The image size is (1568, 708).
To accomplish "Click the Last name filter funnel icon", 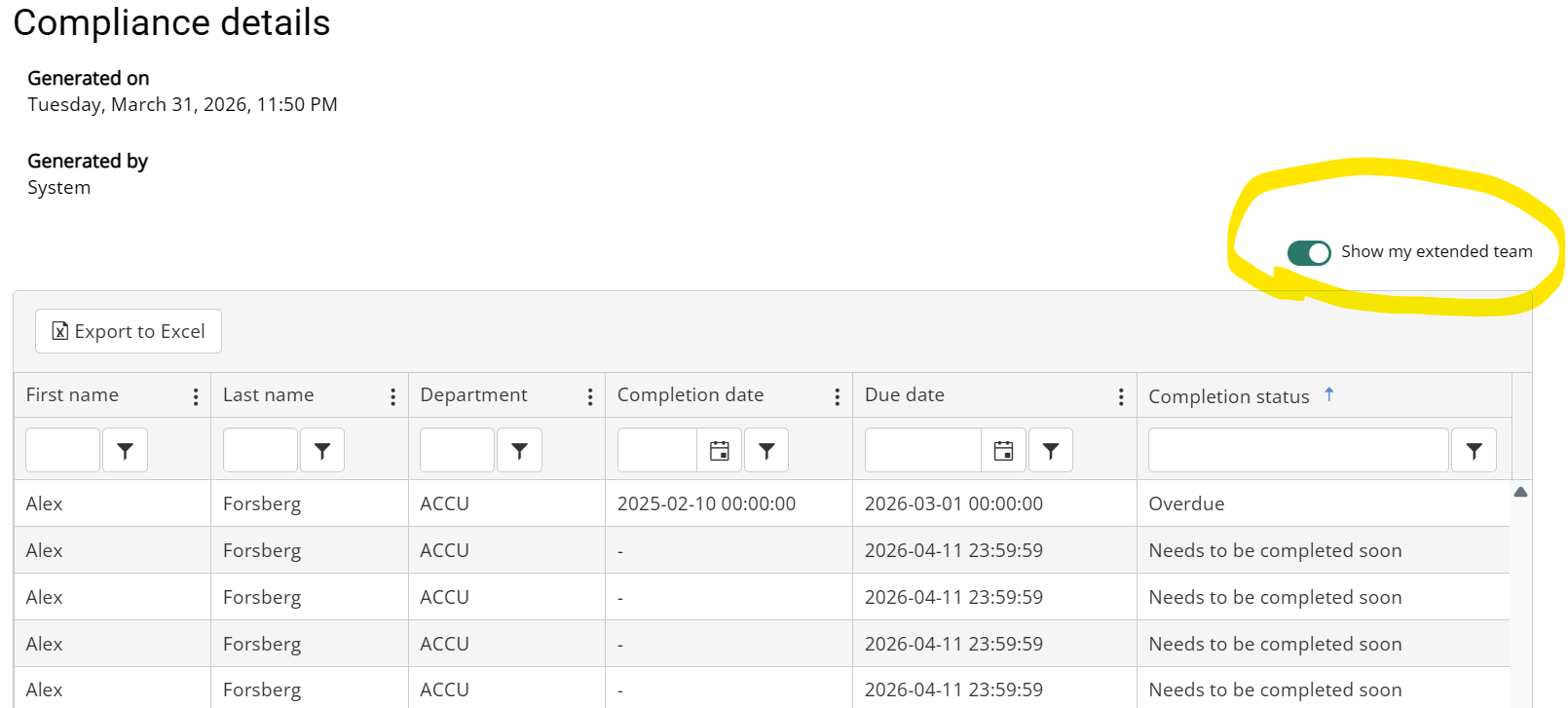I will click(322, 450).
